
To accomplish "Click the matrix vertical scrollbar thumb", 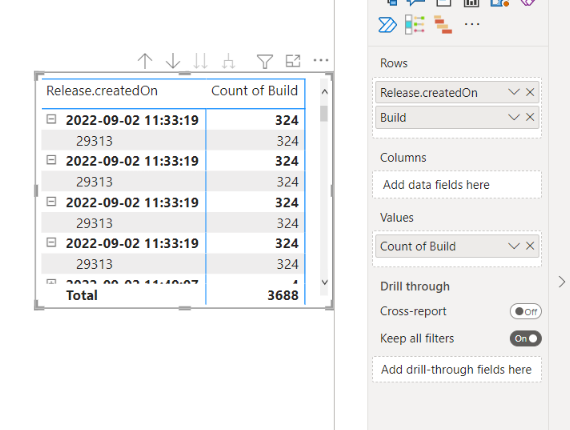I will (324, 113).
